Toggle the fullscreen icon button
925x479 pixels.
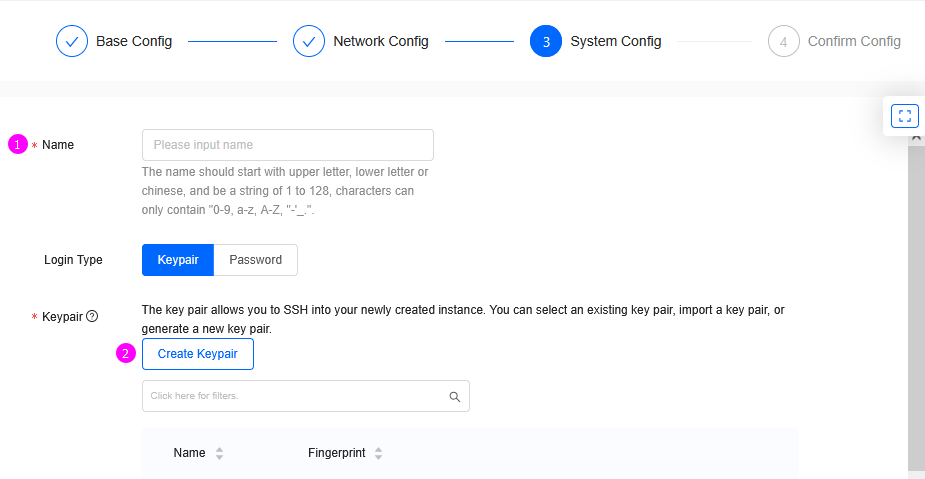904,116
